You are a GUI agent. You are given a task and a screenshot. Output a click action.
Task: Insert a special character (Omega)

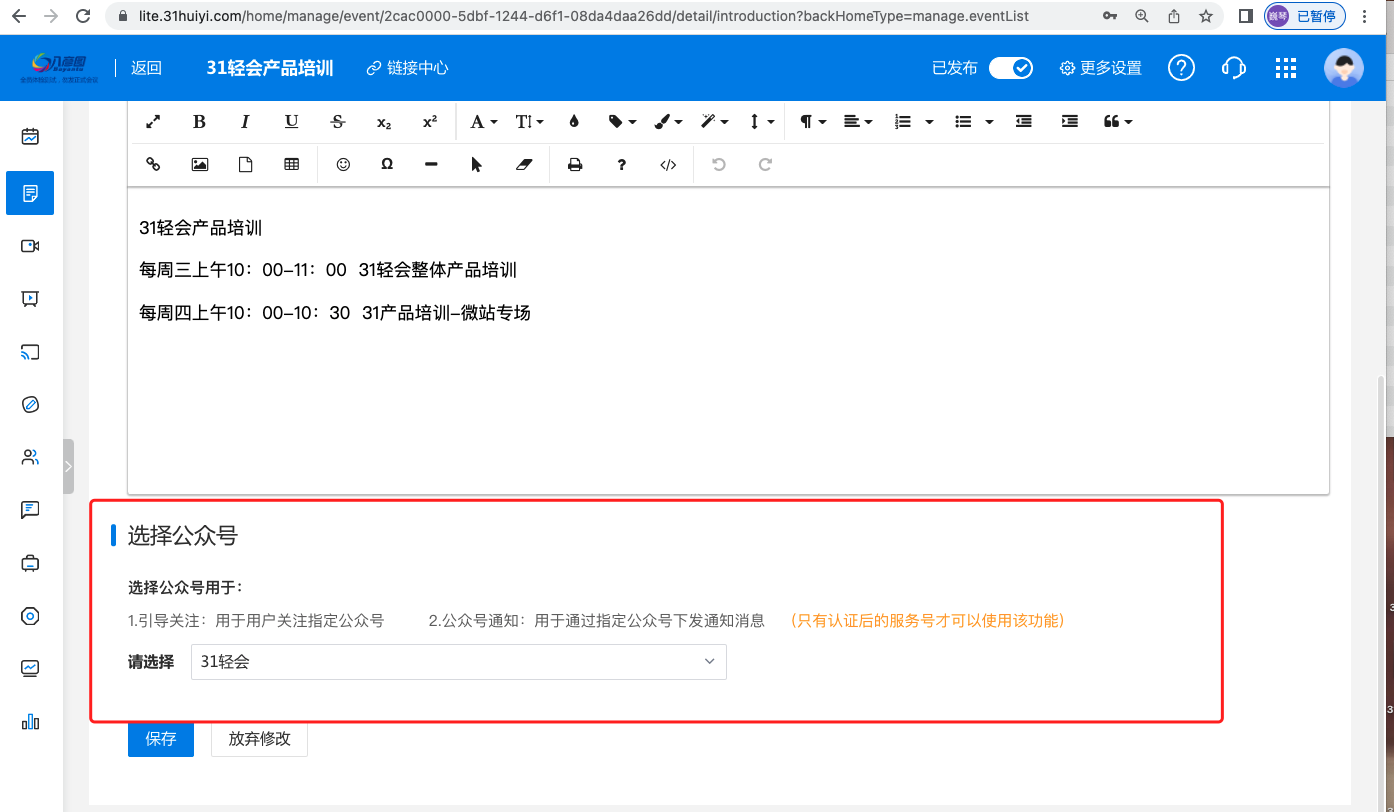tap(386, 165)
